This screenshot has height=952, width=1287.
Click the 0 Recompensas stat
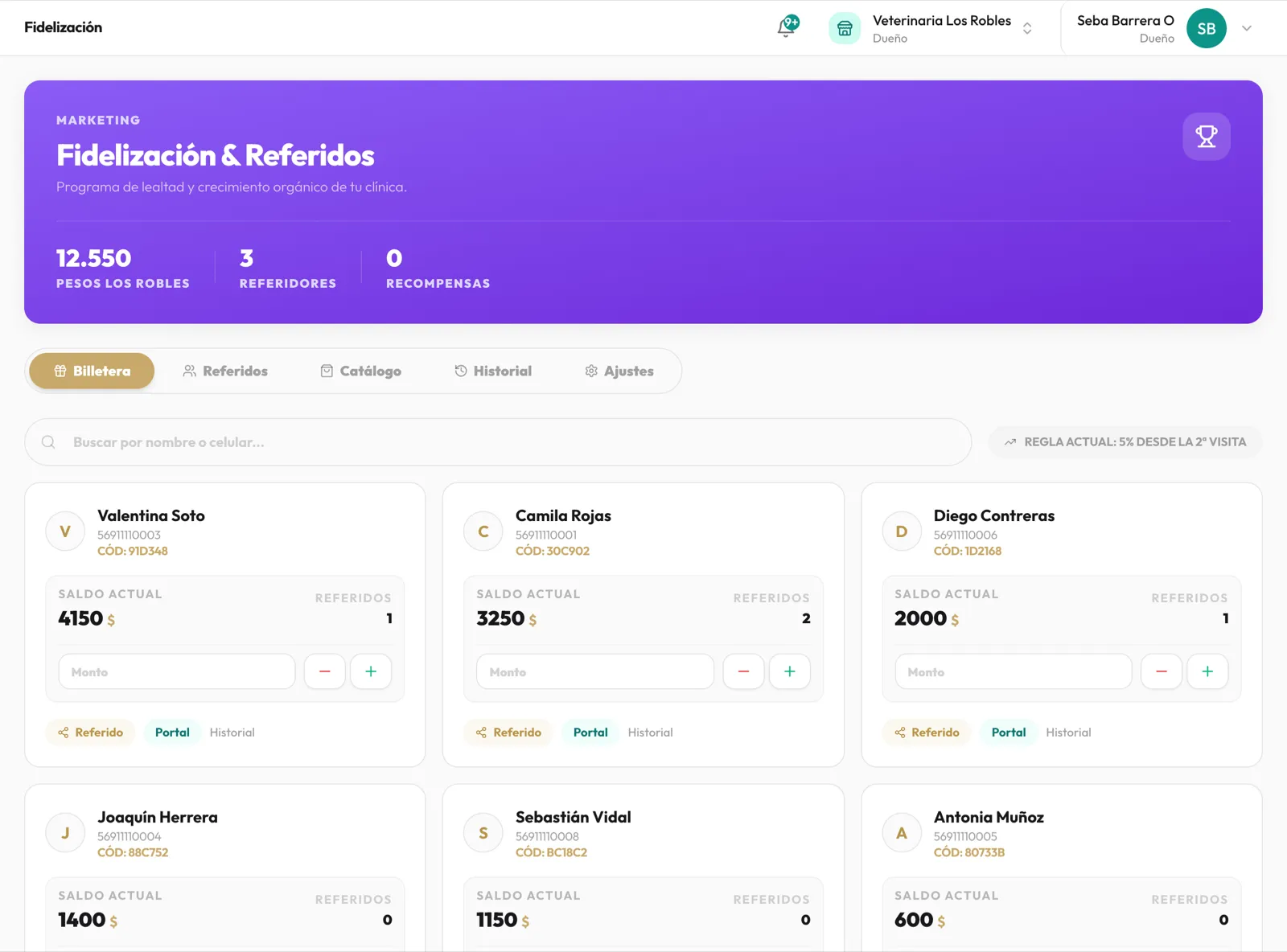point(438,269)
